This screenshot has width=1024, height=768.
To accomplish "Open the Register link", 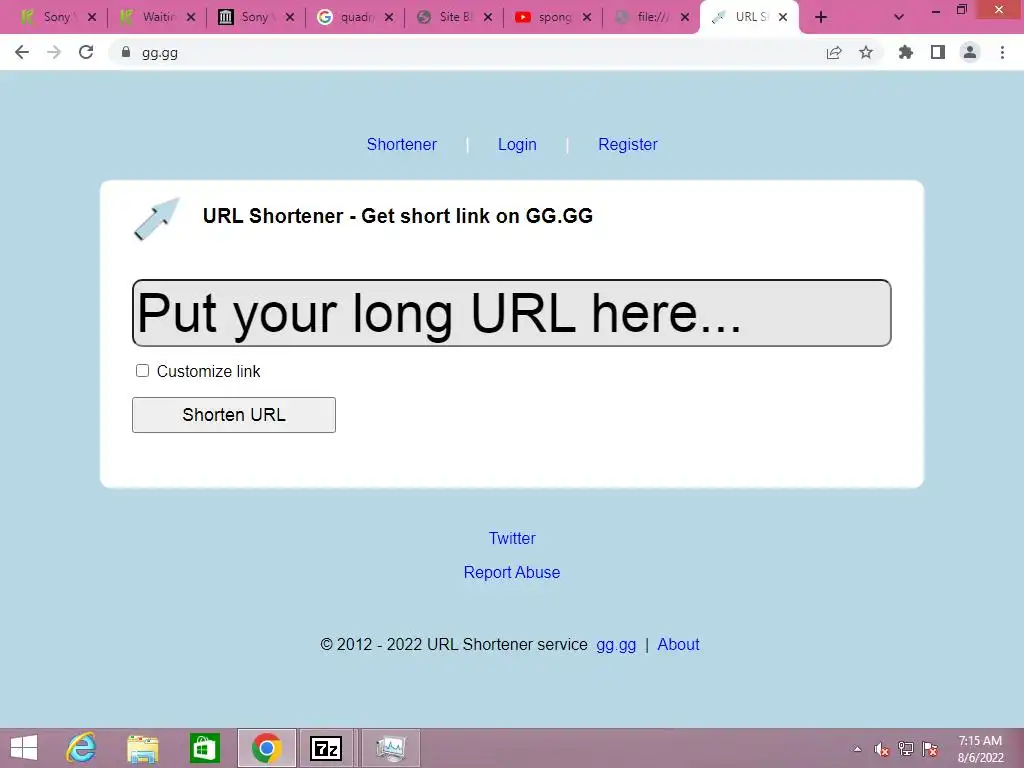I will pyautogui.click(x=628, y=144).
